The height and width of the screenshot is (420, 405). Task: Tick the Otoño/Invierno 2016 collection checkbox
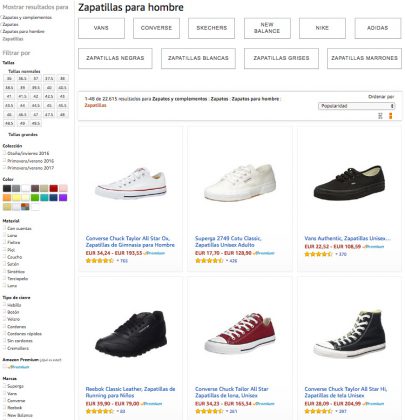tap(5, 153)
